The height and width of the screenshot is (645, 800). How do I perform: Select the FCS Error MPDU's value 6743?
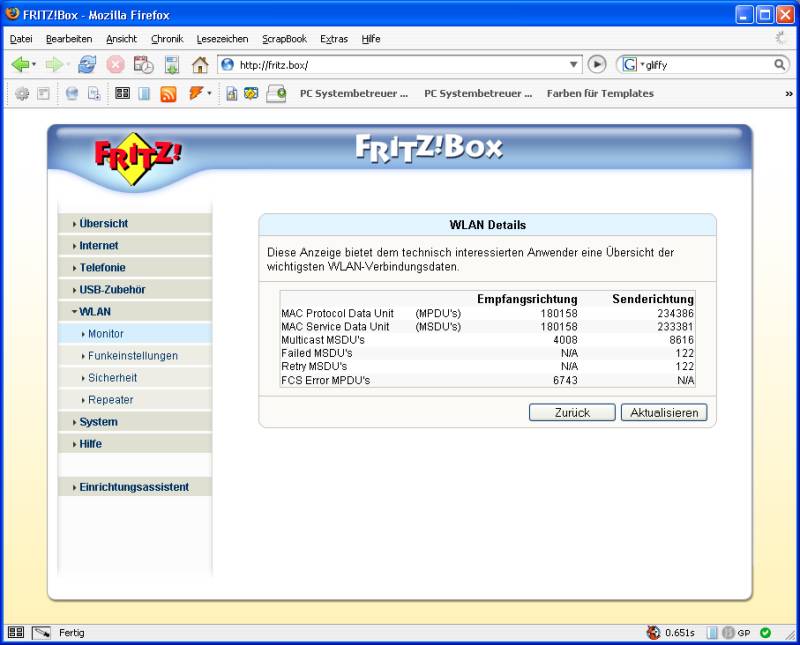click(x=565, y=380)
